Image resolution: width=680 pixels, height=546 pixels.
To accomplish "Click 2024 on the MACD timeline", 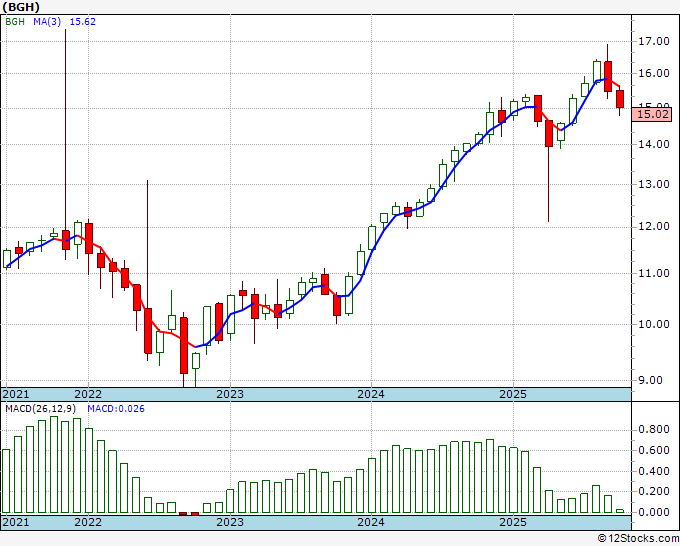I will tap(371, 522).
